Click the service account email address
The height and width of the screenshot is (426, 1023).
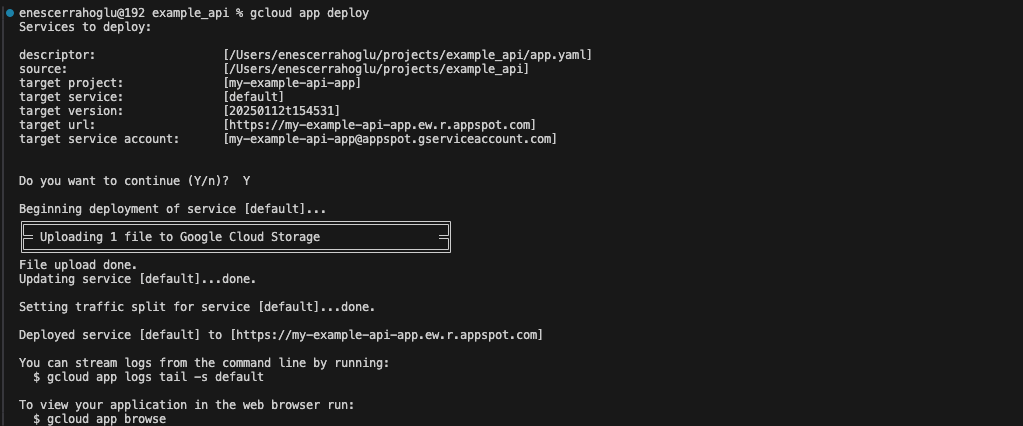pyautogui.click(x=390, y=139)
